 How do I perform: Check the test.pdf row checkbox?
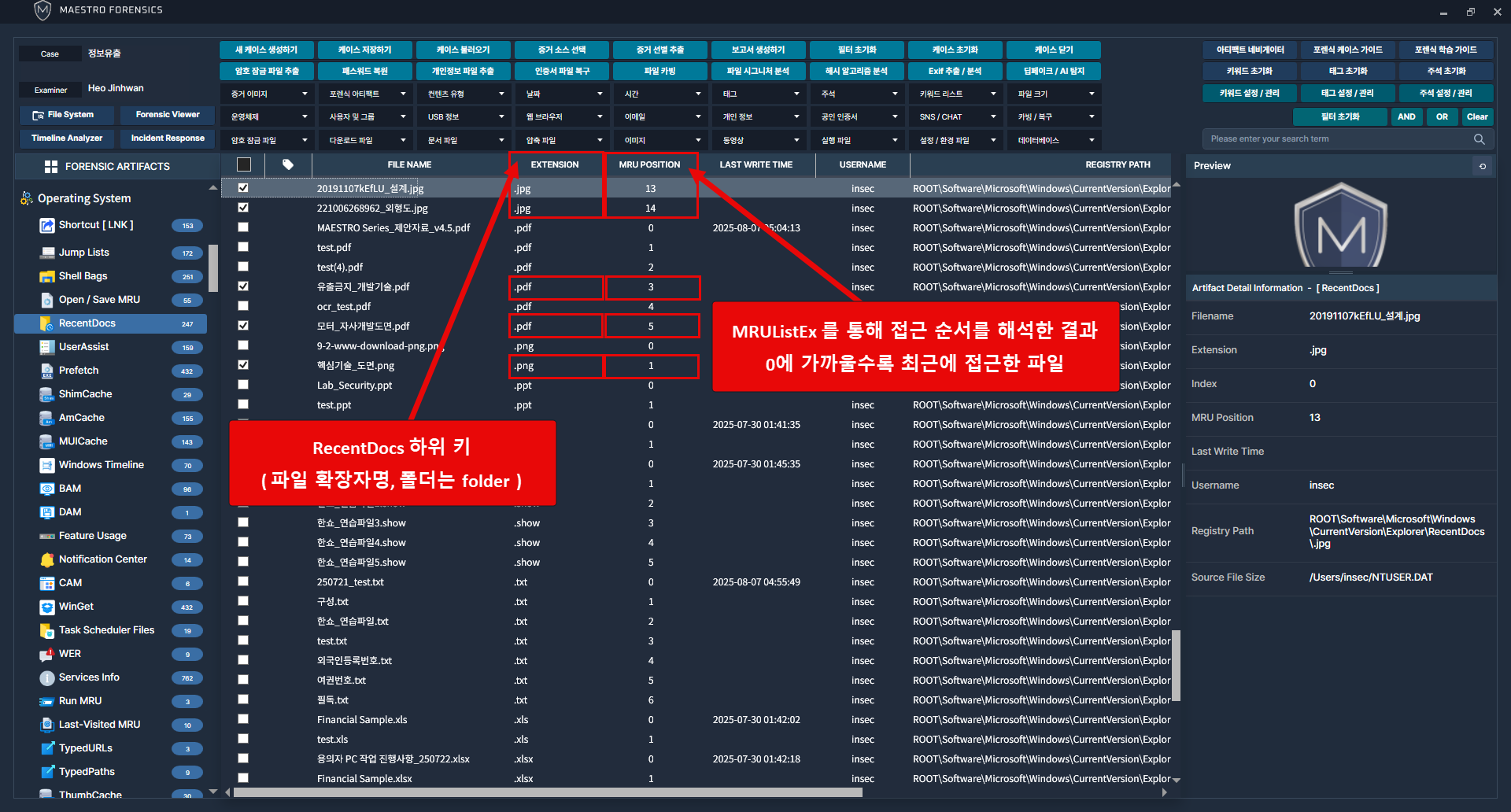point(243,247)
